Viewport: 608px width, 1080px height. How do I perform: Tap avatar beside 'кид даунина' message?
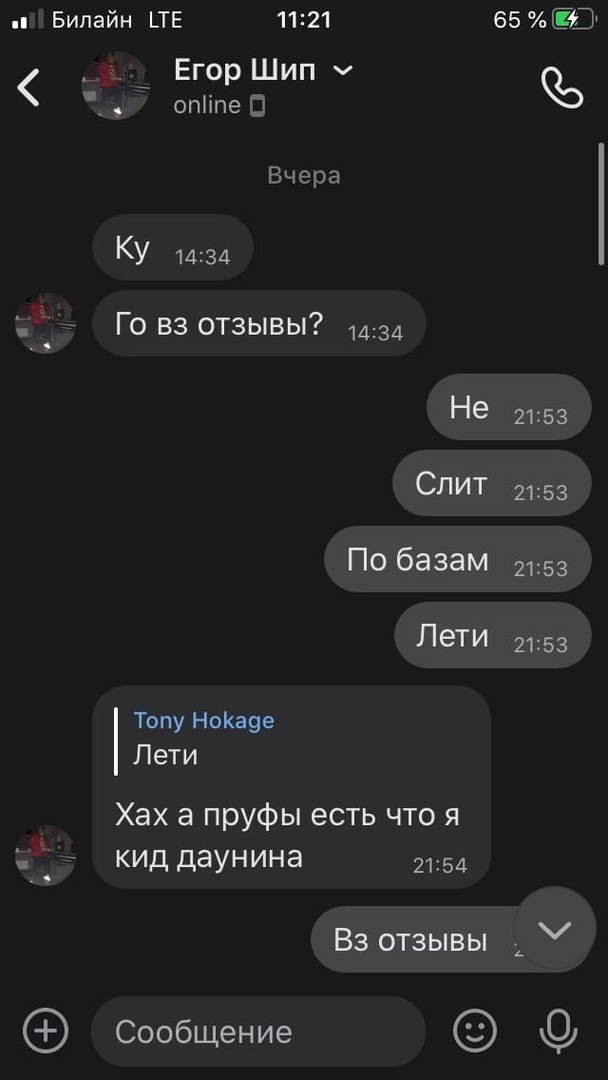[x=45, y=855]
